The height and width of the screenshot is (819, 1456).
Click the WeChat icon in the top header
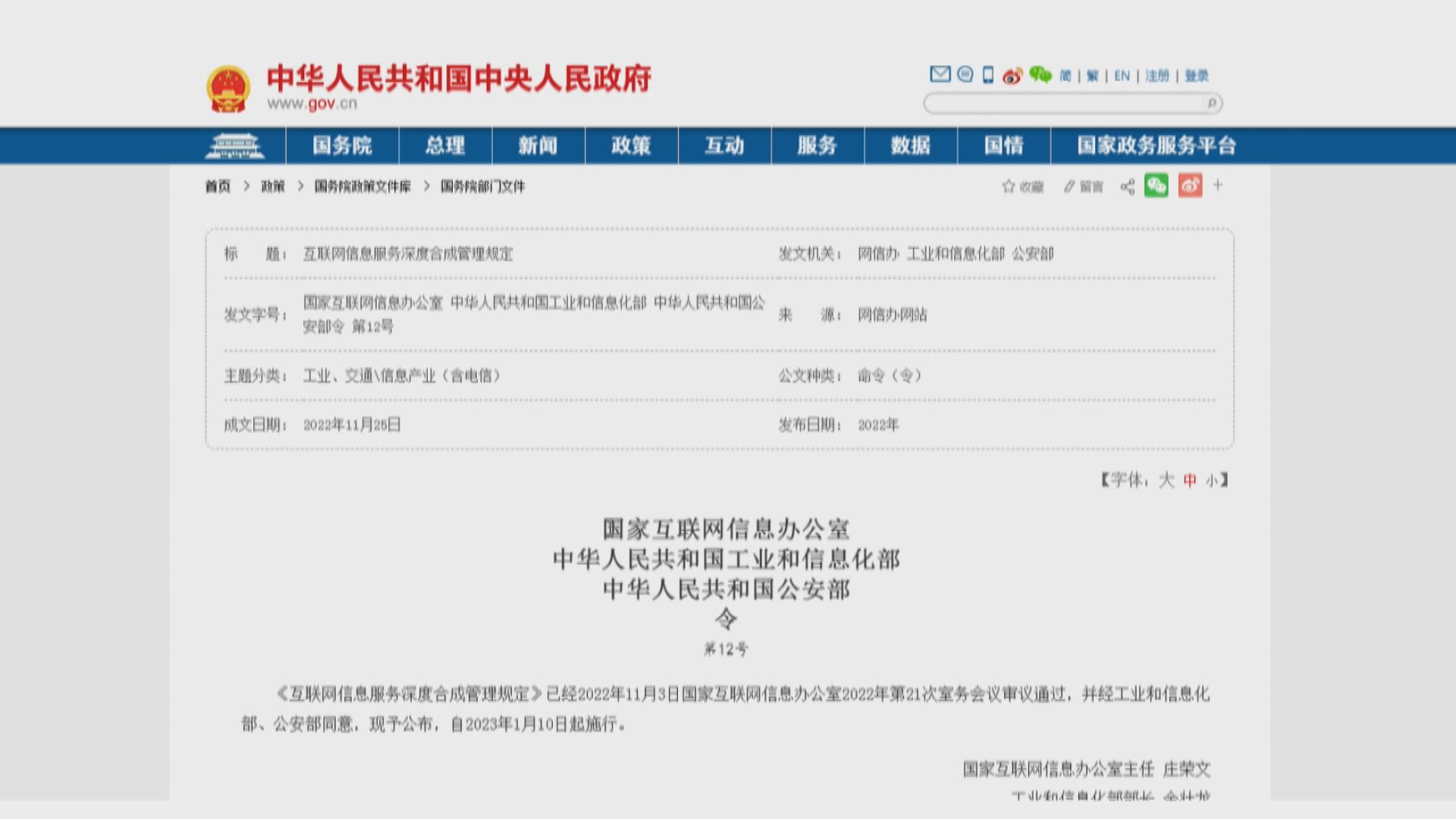(x=1039, y=74)
